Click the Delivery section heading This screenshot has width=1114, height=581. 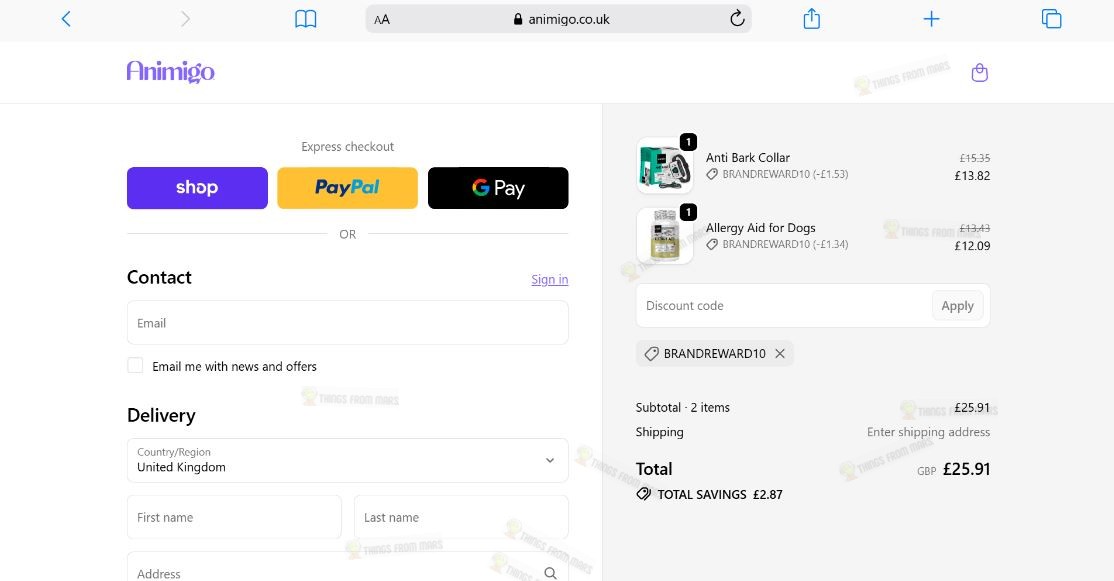pyautogui.click(x=161, y=416)
